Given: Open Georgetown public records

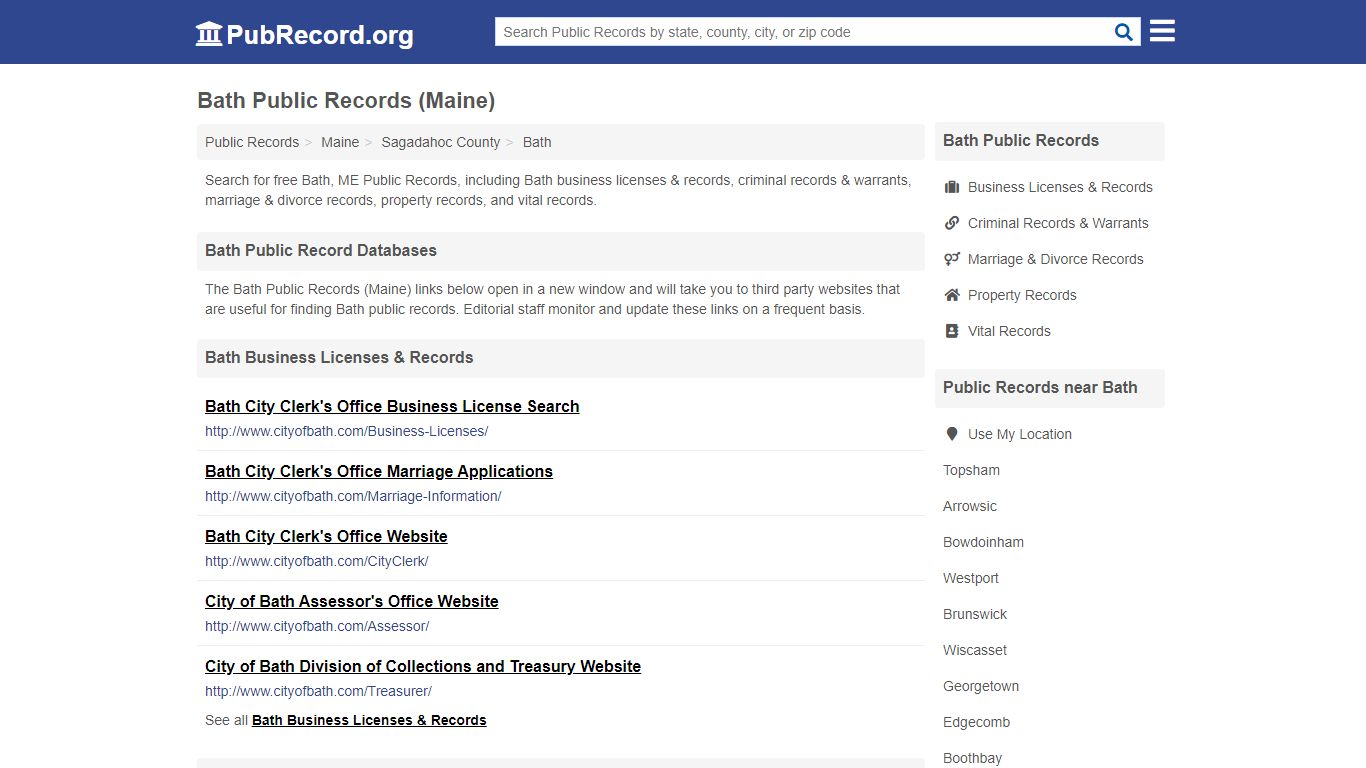Looking at the screenshot, I should (x=981, y=686).
